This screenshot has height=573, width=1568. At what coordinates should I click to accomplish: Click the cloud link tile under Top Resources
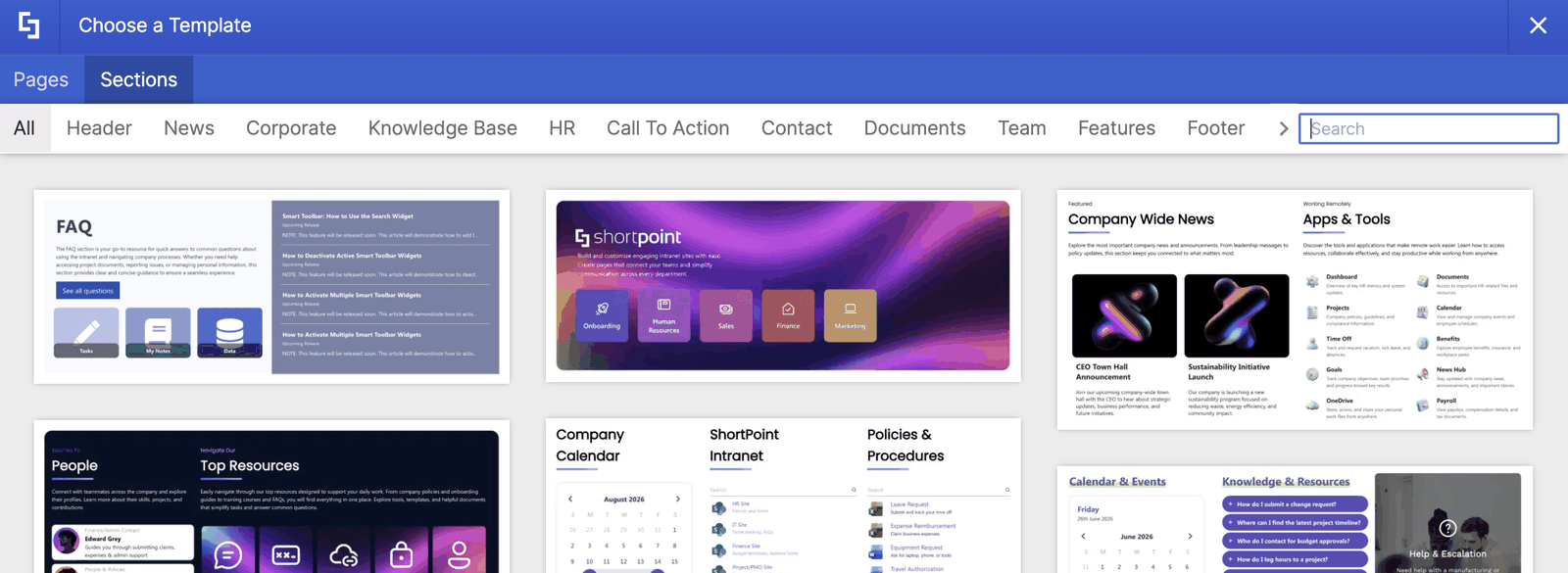344,549
